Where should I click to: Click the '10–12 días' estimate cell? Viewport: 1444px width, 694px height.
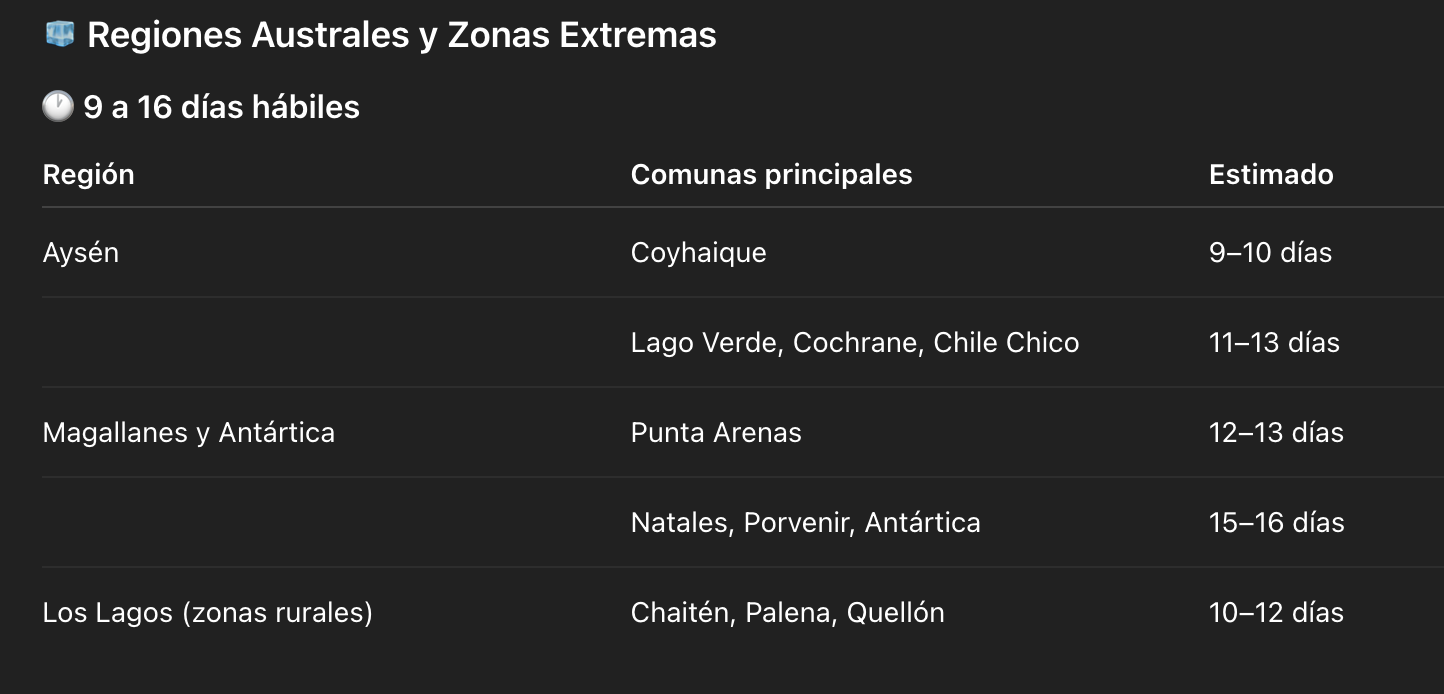point(1276,612)
